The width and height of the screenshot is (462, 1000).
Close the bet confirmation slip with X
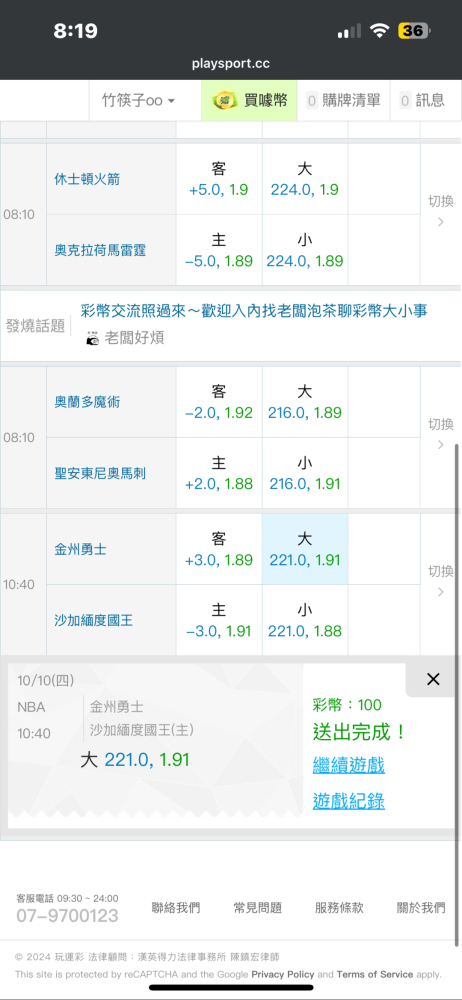coord(433,679)
